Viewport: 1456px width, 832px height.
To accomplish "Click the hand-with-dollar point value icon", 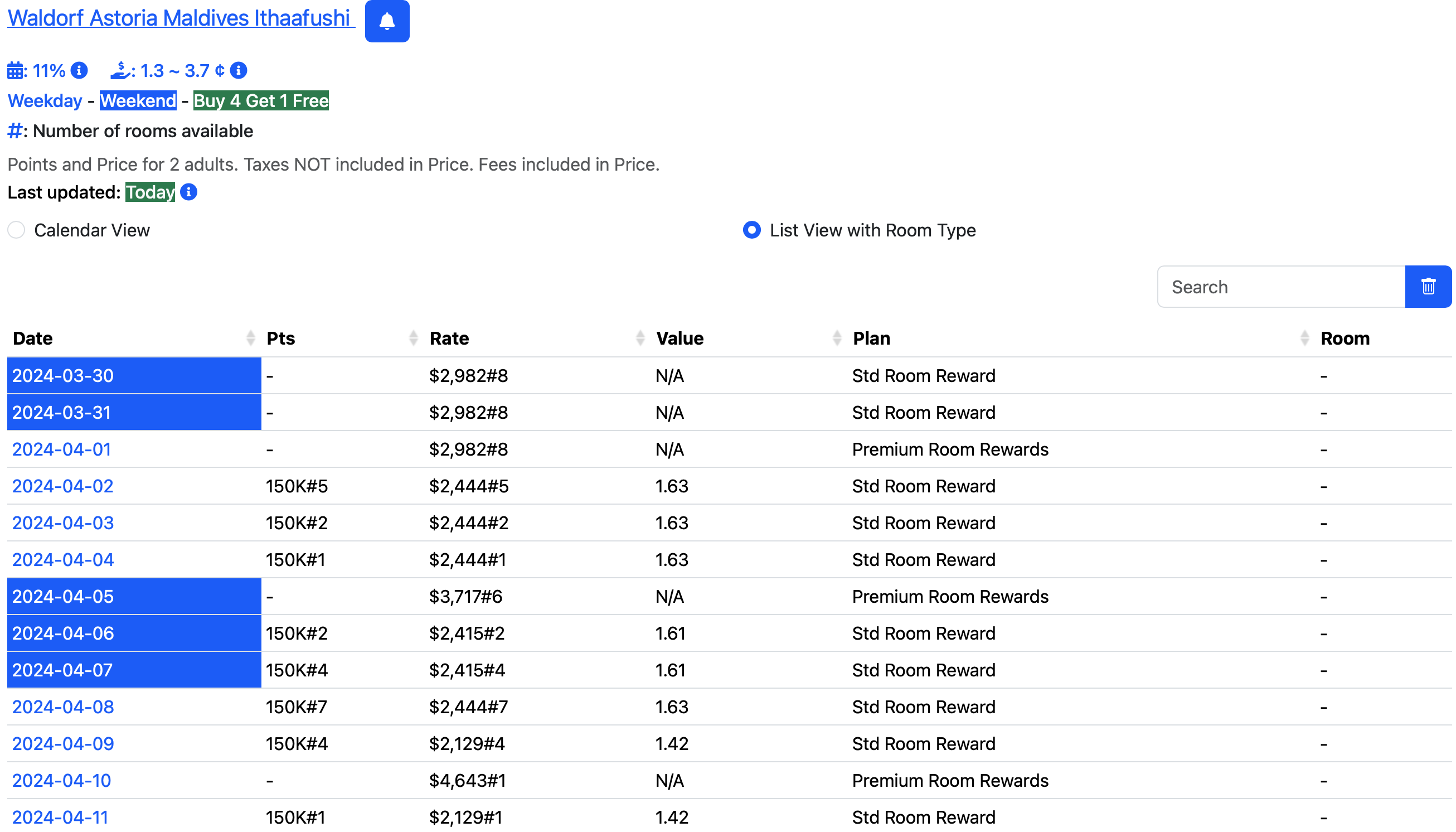I will coord(120,71).
